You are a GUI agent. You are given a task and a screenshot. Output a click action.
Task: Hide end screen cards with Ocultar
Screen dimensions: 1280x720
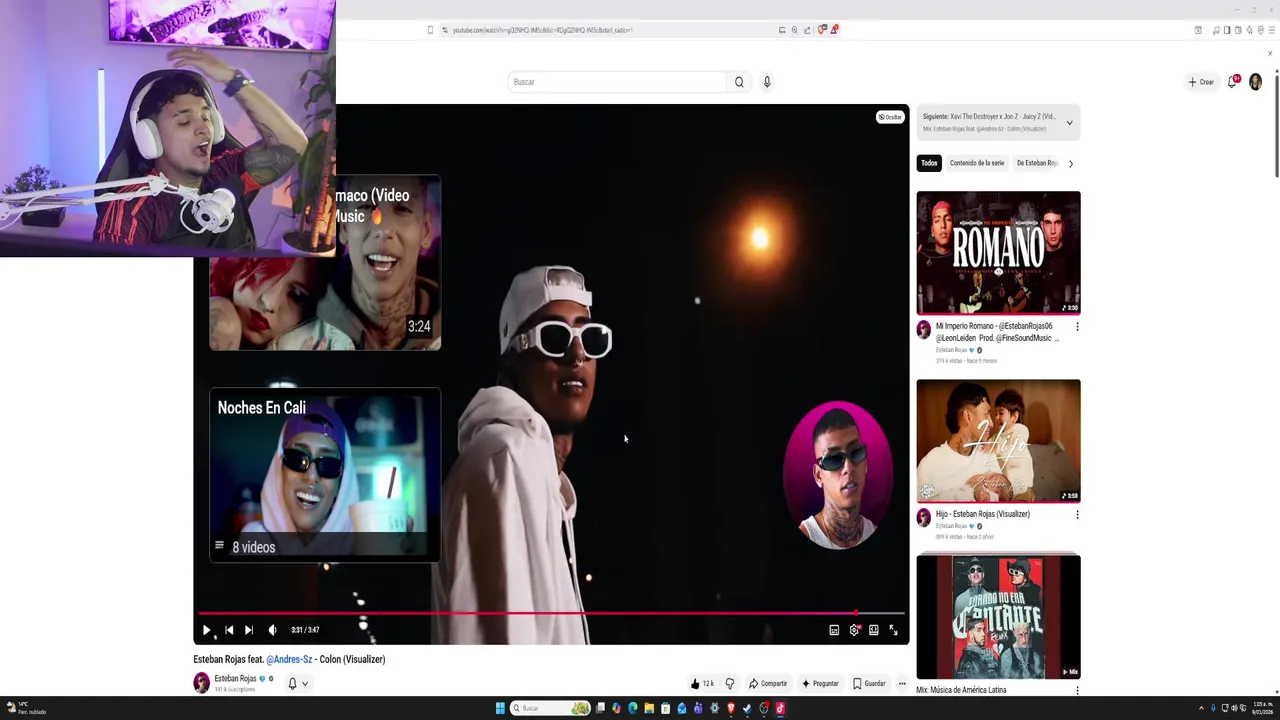click(890, 117)
